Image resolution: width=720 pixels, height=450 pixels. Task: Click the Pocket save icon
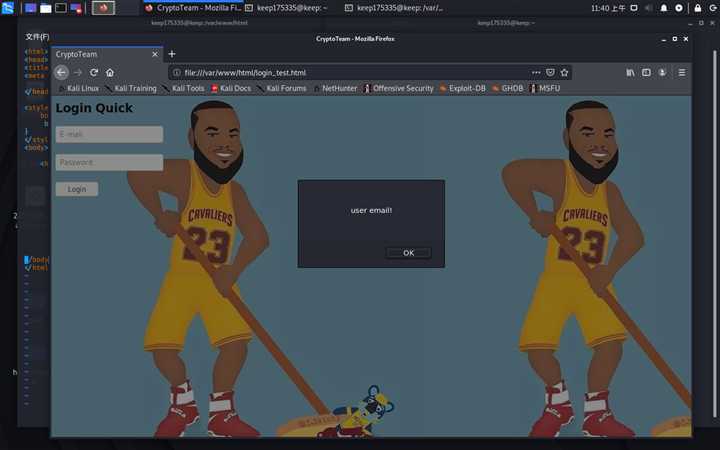(550, 72)
